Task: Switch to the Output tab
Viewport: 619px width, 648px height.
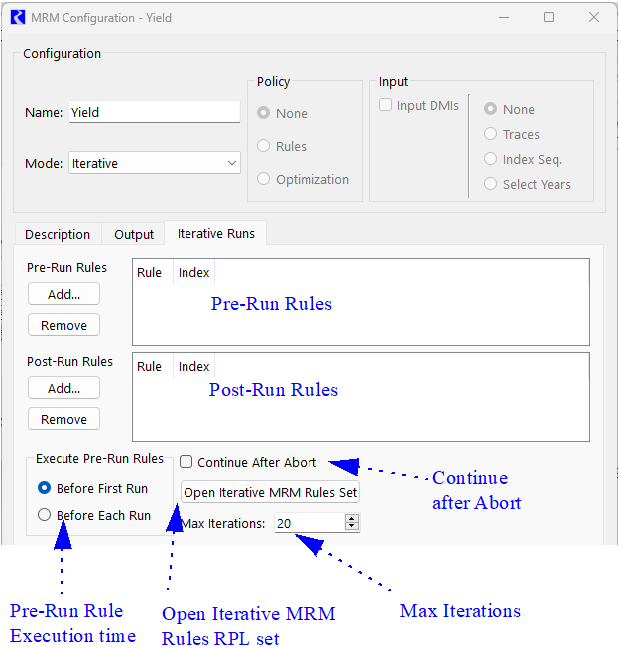Action: 134,234
